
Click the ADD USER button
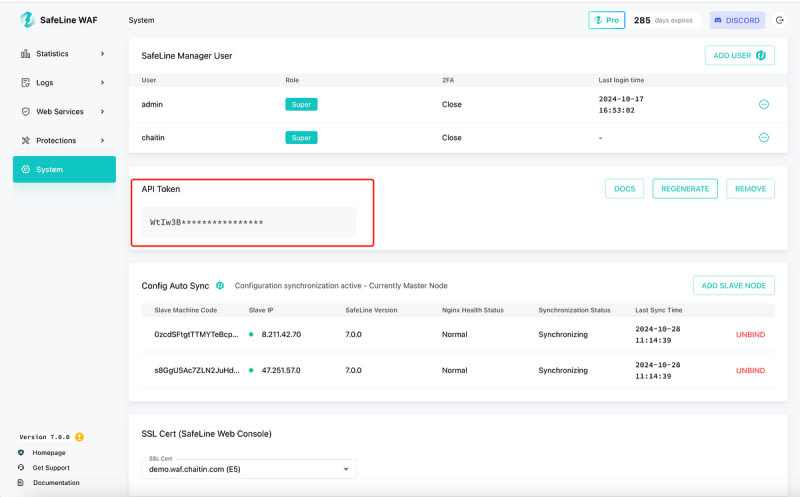pyautogui.click(x=739, y=56)
